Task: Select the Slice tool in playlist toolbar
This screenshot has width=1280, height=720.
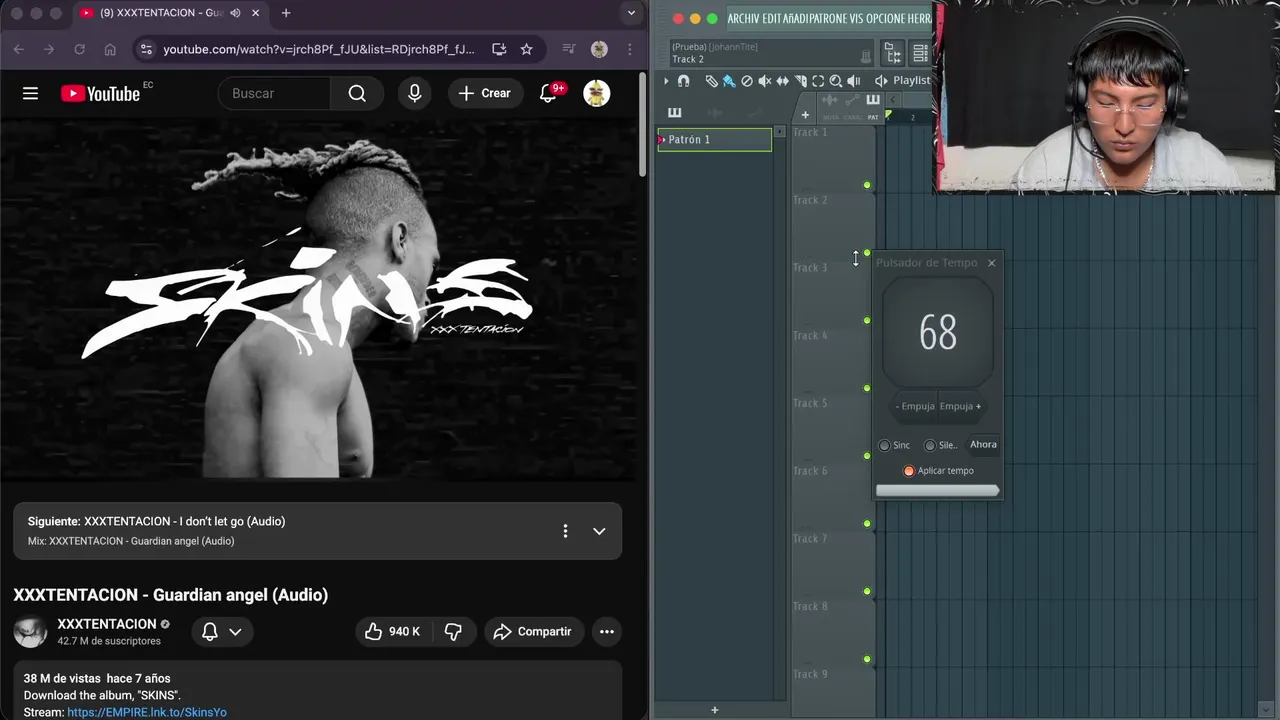Action: [801, 81]
